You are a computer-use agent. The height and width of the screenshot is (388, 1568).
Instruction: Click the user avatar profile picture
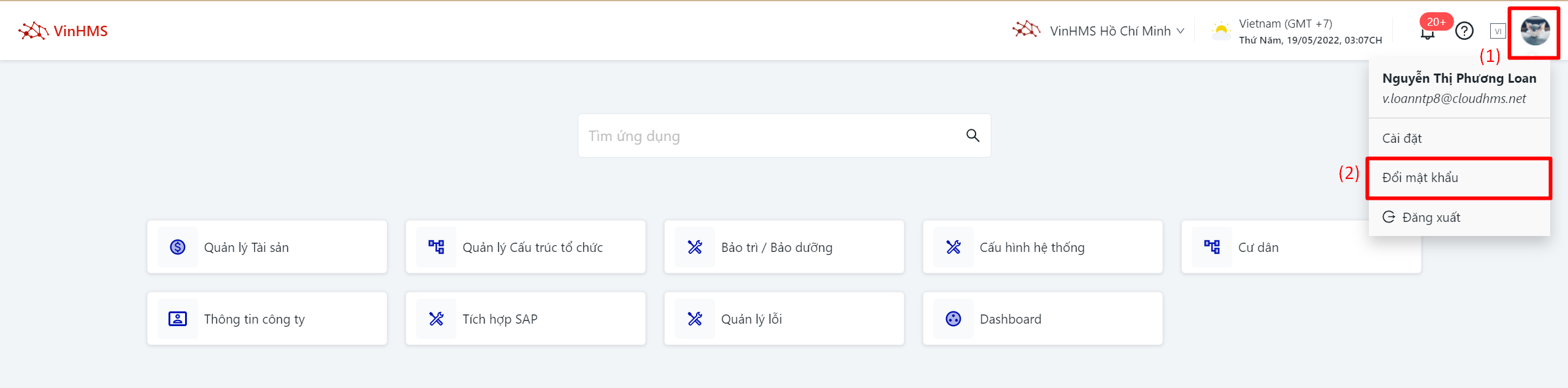(1534, 31)
